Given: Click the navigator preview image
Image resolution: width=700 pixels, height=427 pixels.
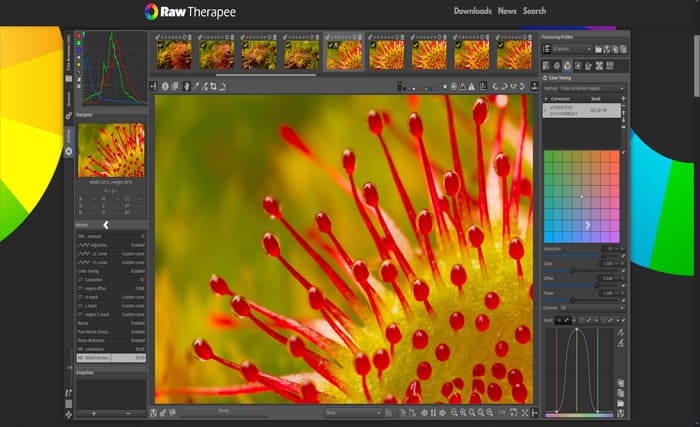Looking at the screenshot, I should 111,150.
